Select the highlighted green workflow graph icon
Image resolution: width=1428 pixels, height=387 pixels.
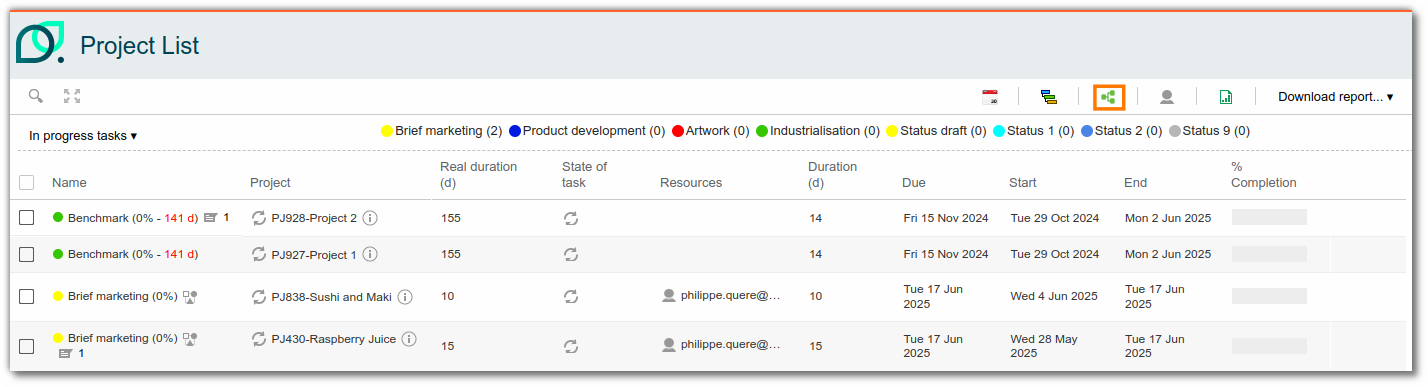1108,97
